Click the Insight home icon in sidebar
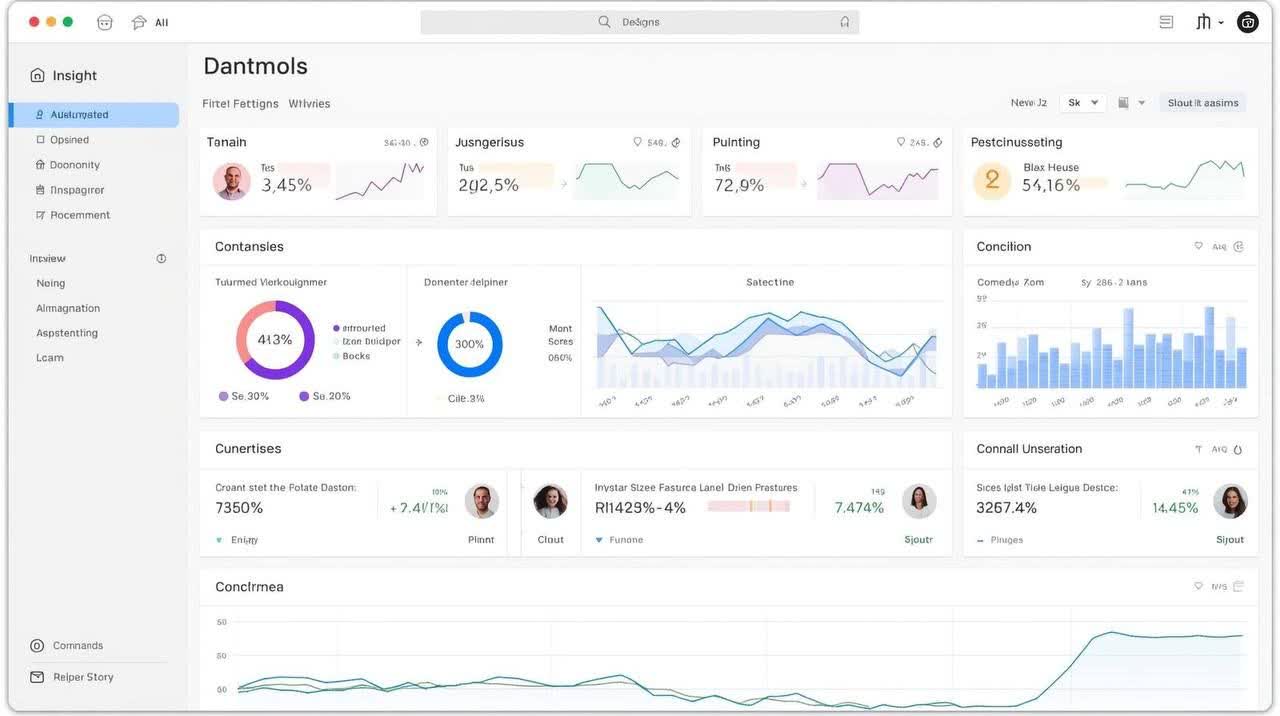1280x716 pixels. 37,76
